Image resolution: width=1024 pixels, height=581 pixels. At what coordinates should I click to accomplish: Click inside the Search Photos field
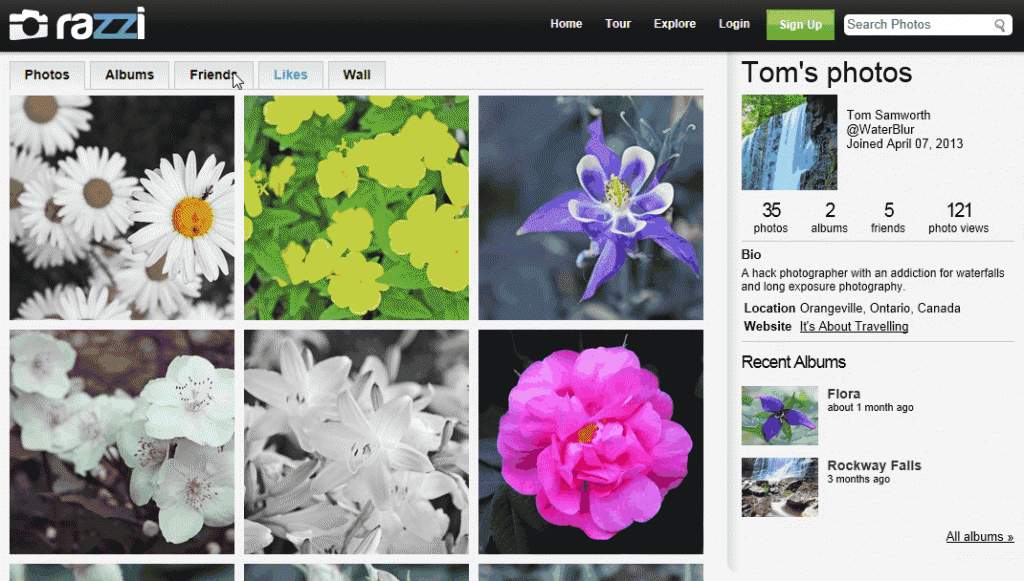pos(915,25)
